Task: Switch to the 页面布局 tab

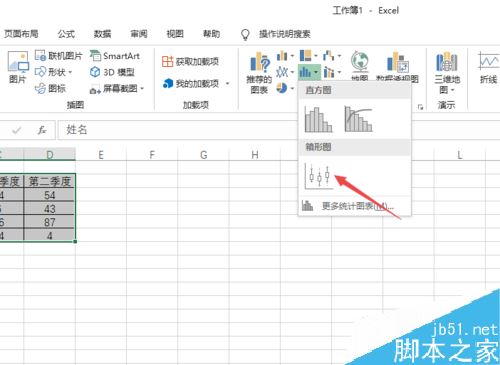Action: (21, 34)
